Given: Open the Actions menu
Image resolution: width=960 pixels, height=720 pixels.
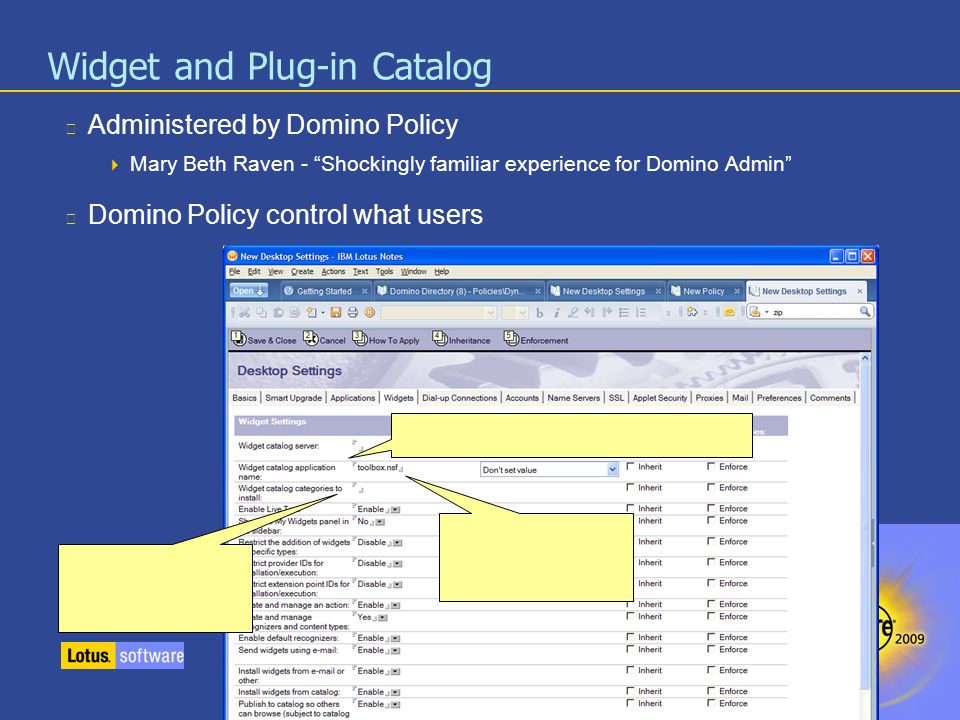Looking at the screenshot, I should tap(333, 271).
